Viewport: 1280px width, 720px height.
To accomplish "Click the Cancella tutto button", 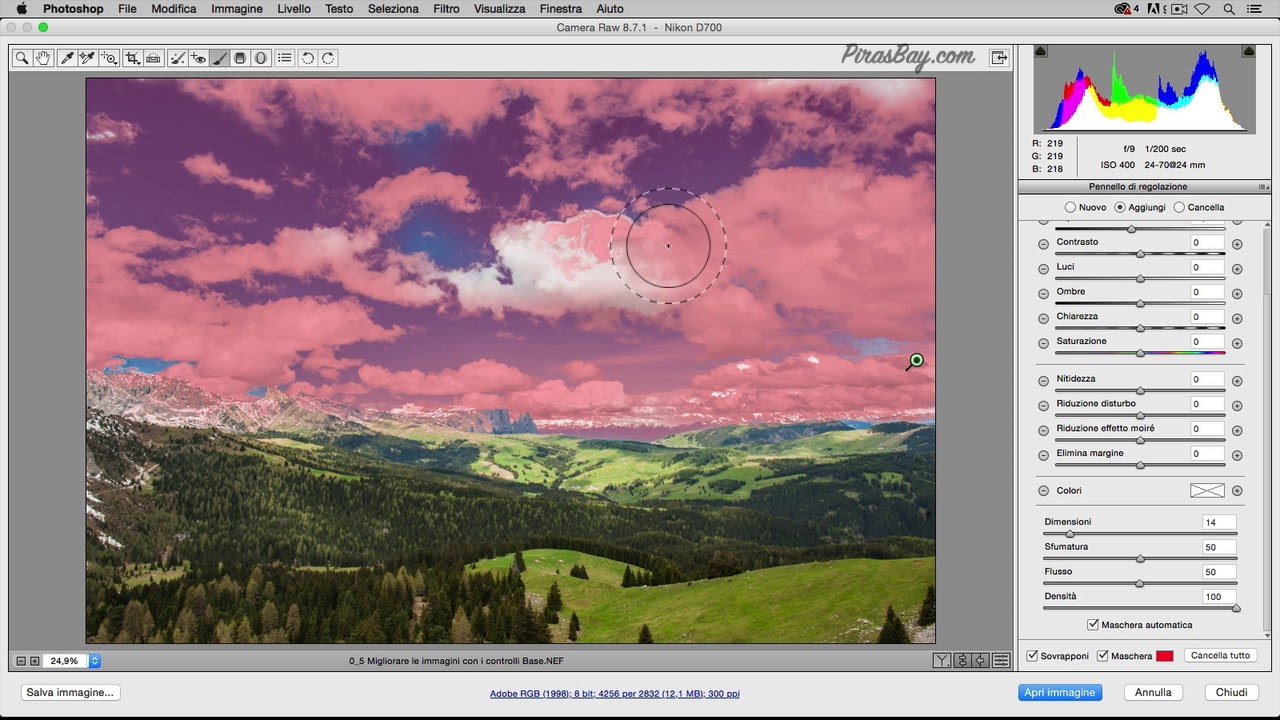I will tap(1220, 656).
